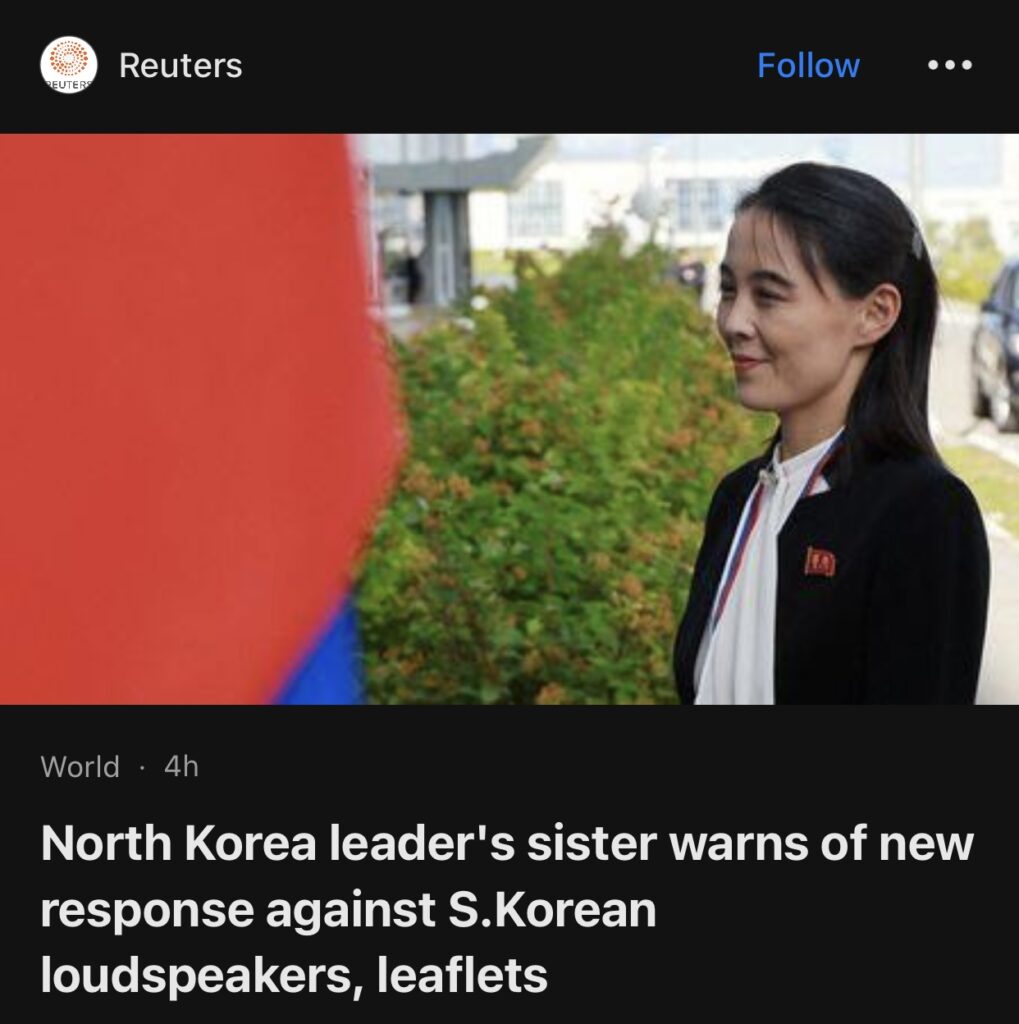Open the three-dot more options menu
The image size is (1019, 1024).
950,65
